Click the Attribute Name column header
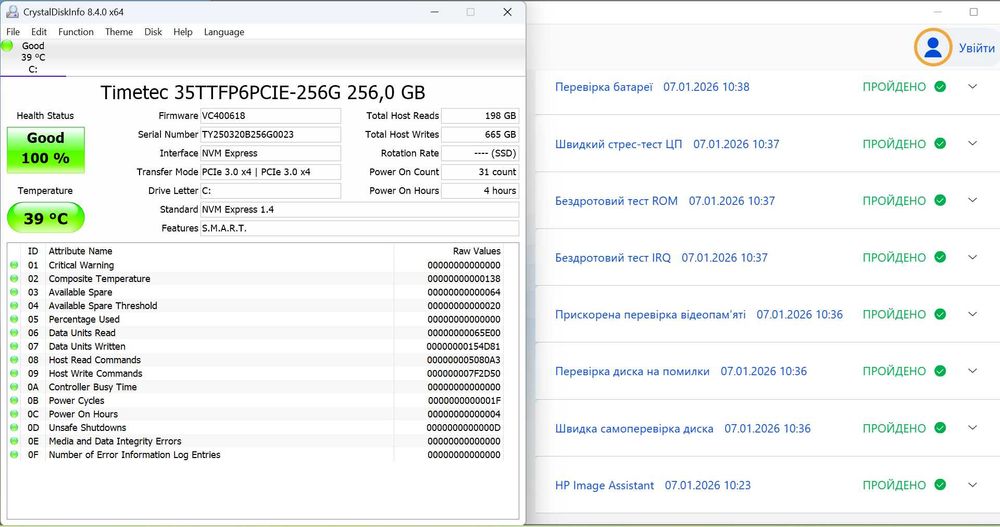Image resolution: width=1000 pixels, height=527 pixels. pyautogui.click(x=80, y=251)
